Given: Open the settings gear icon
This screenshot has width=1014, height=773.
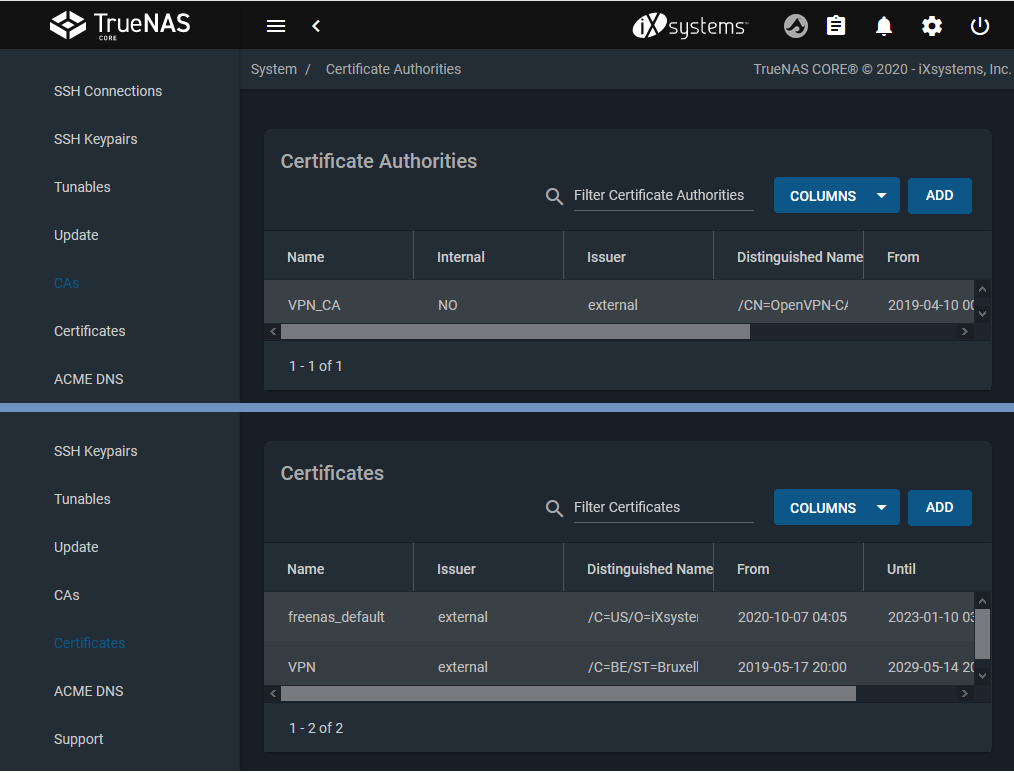Looking at the screenshot, I should click(932, 26).
